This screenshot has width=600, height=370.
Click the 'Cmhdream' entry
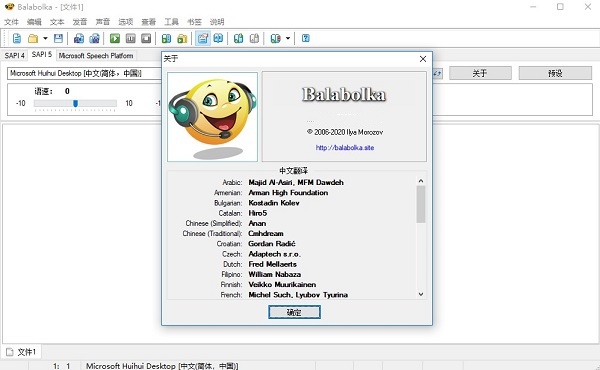pyautogui.click(x=266, y=233)
